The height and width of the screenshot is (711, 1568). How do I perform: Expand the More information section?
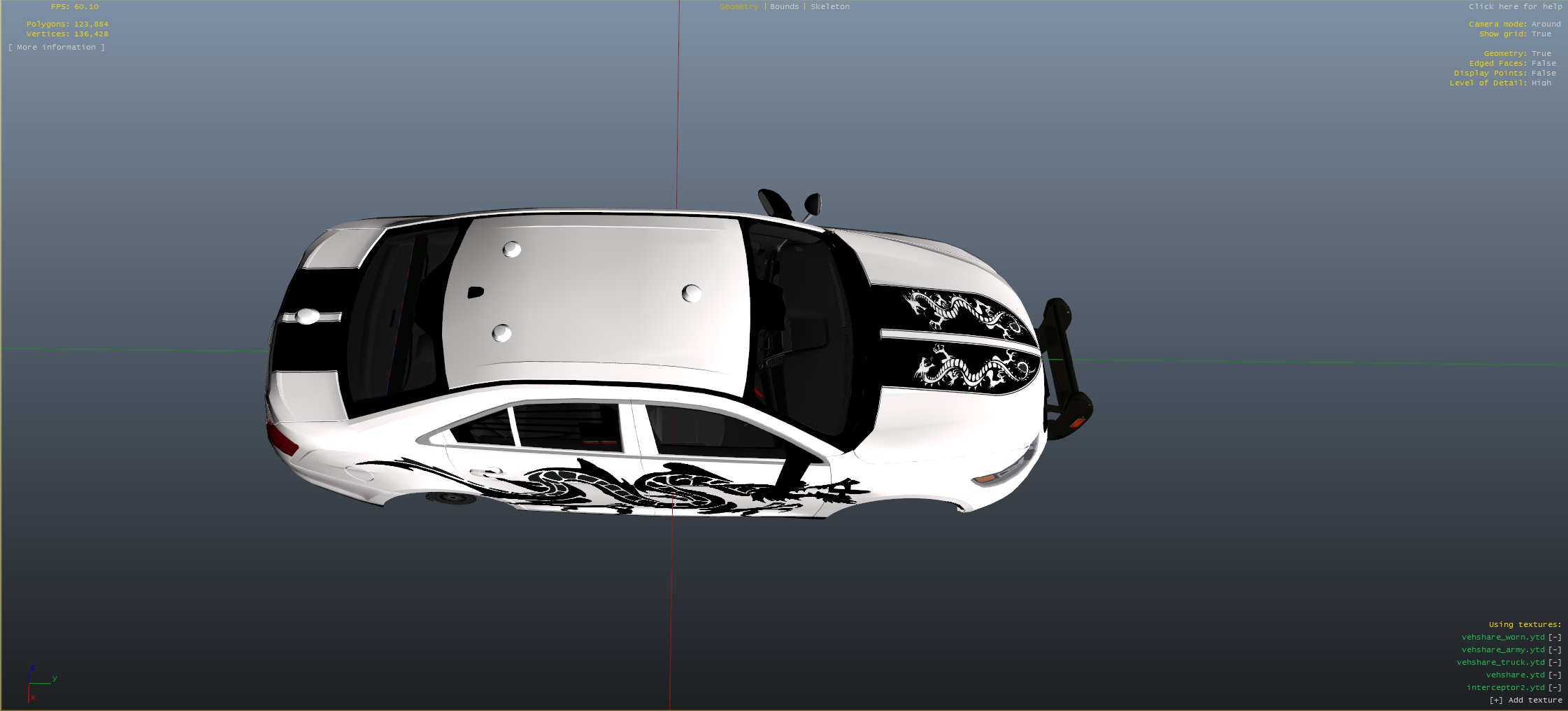[57, 48]
